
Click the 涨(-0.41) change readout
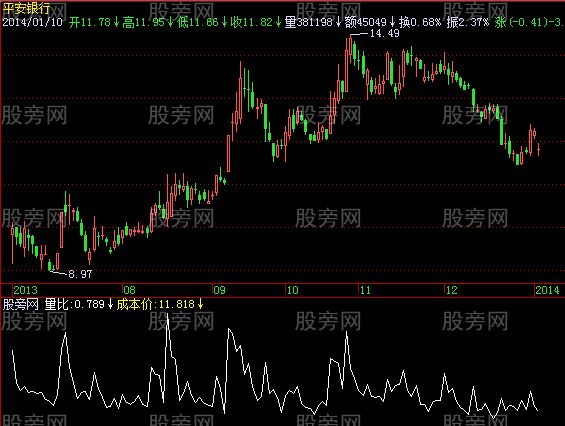pyautogui.click(x=519, y=22)
